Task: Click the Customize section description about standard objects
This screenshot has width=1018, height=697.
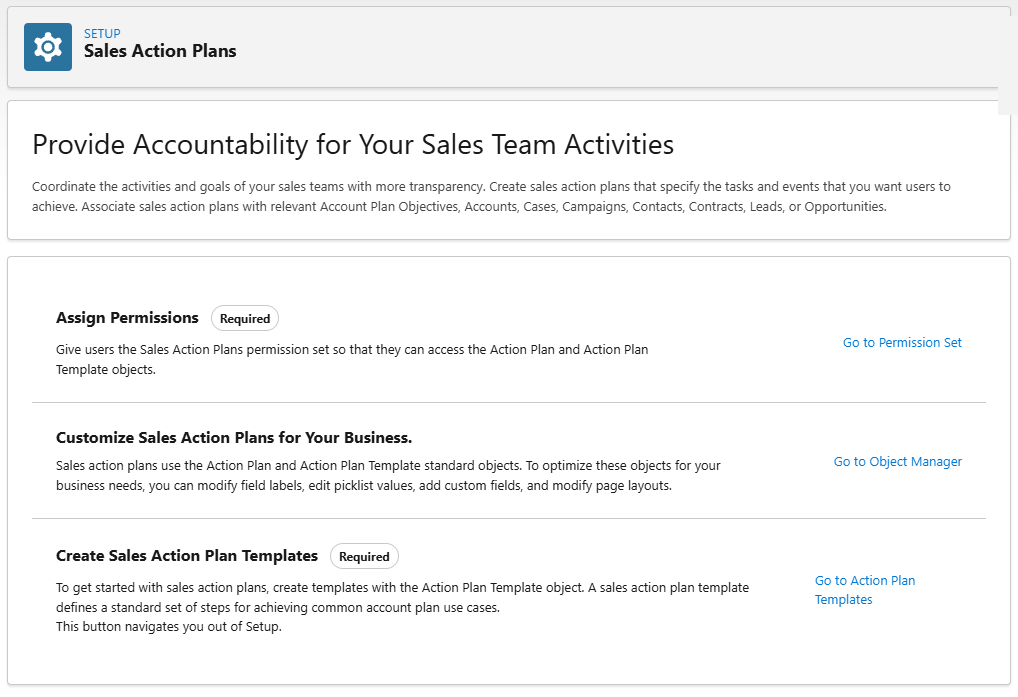Action: pos(388,476)
